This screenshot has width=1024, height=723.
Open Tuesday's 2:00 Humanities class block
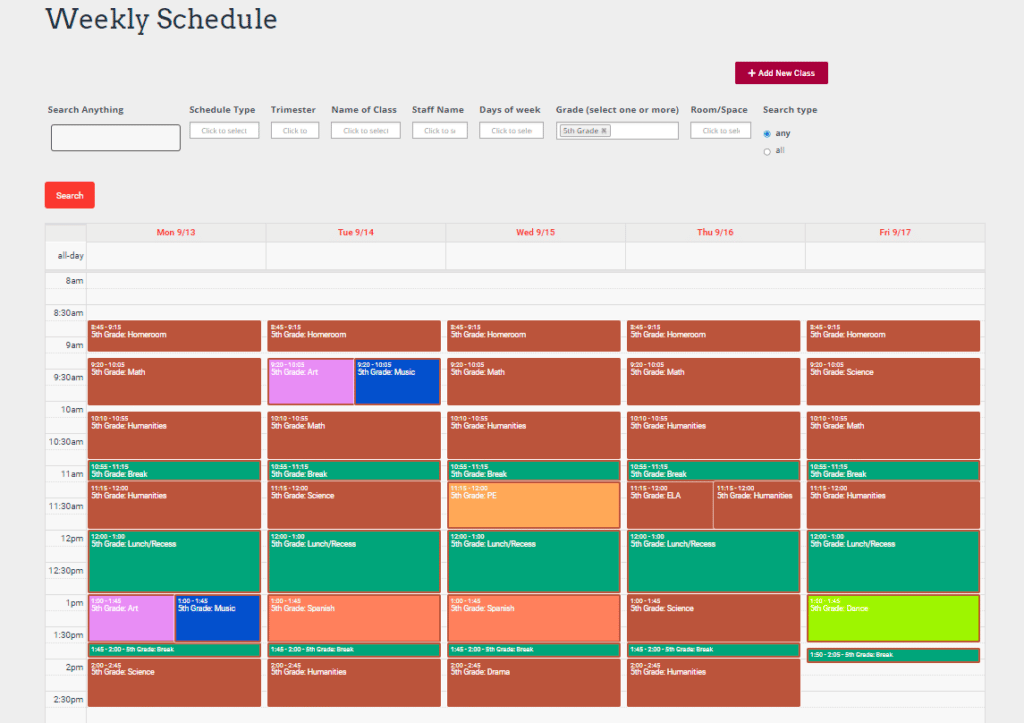pyautogui.click(x=354, y=683)
